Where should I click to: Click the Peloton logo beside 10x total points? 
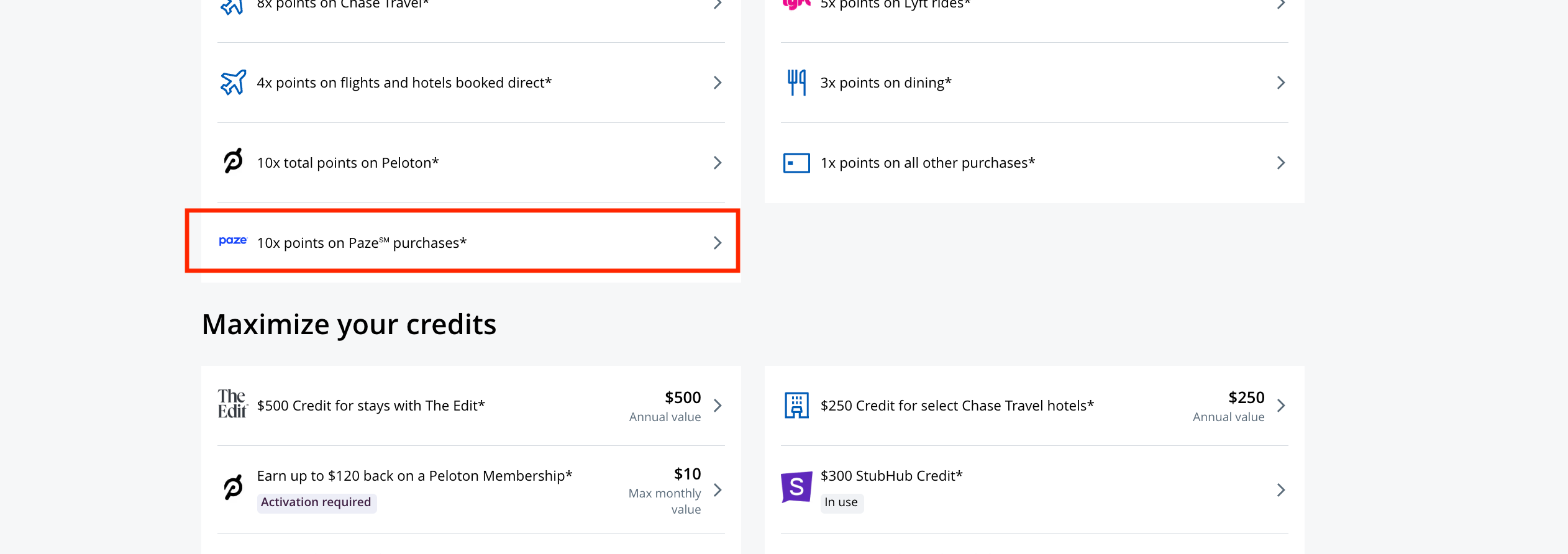pos(233,161)
